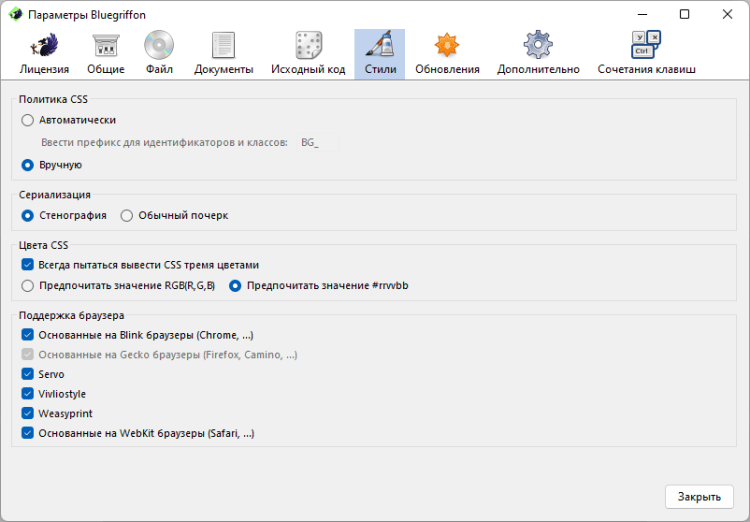Select Предпочитать значение #rrvvbb
Viewport: 750px width, 522px height.
235,286
